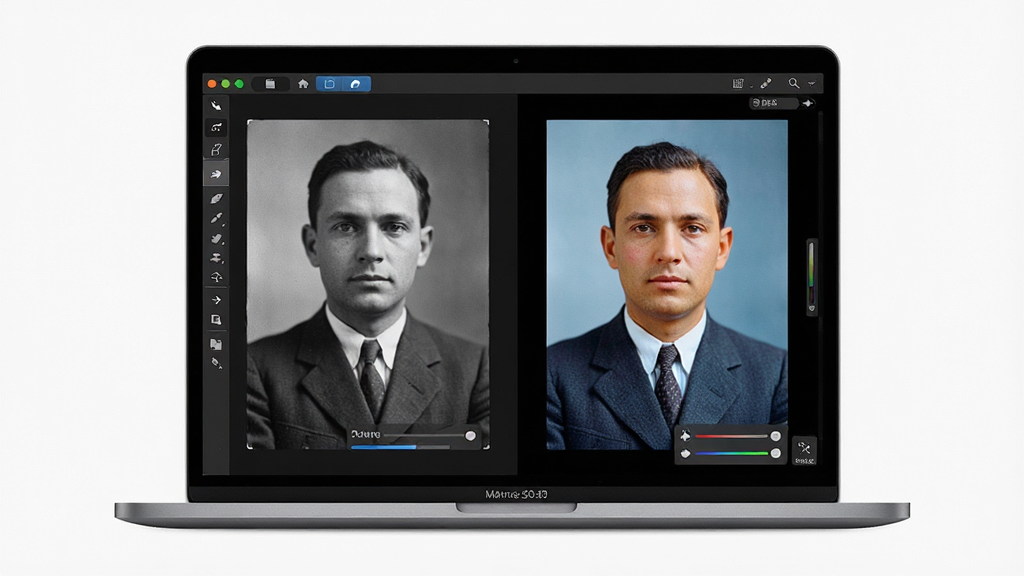Viewport: 1024px width, 576px height.
Task: Toggle the second blue view-mode button
Action: point(356,84)
